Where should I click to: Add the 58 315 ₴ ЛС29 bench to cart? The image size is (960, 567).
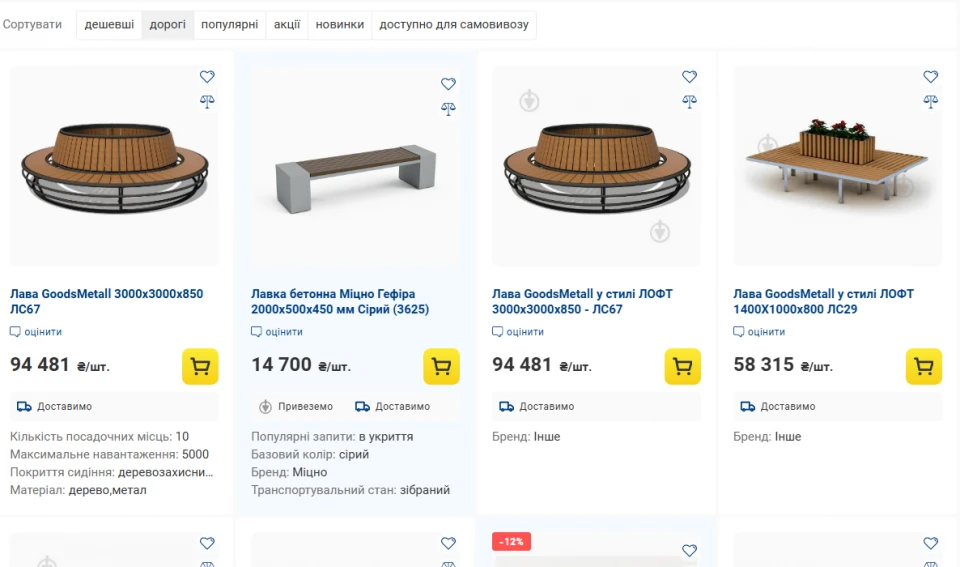[923, 366]
